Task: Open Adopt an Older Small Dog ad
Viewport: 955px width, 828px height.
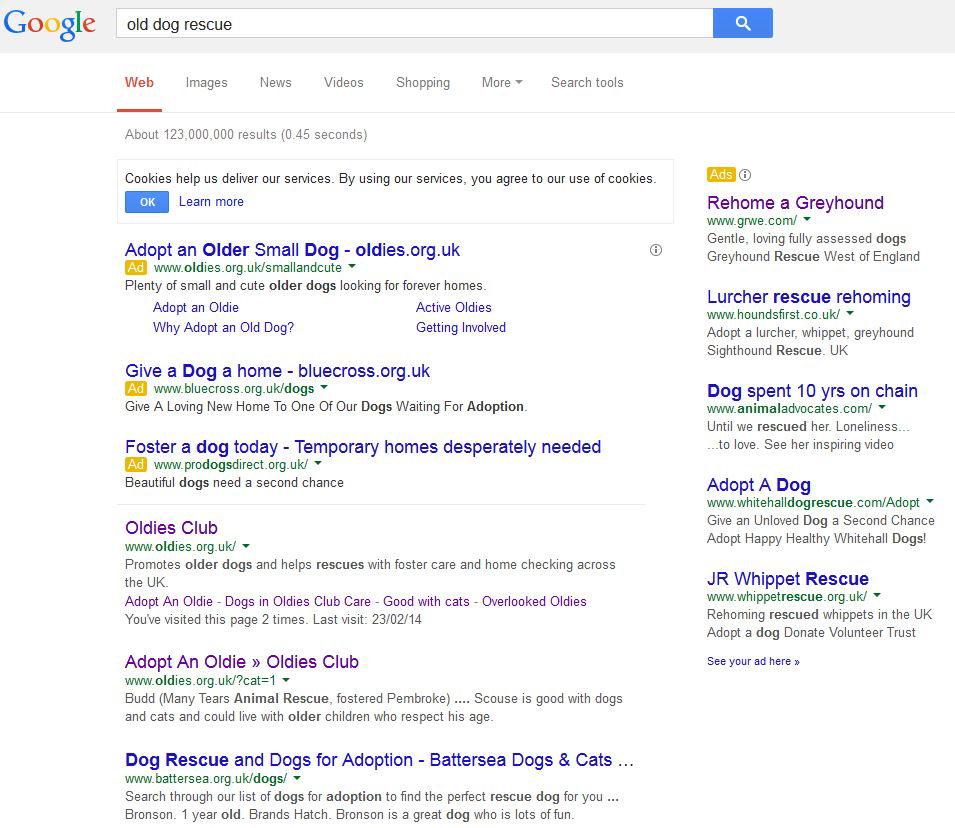Action: click(292, 250)
